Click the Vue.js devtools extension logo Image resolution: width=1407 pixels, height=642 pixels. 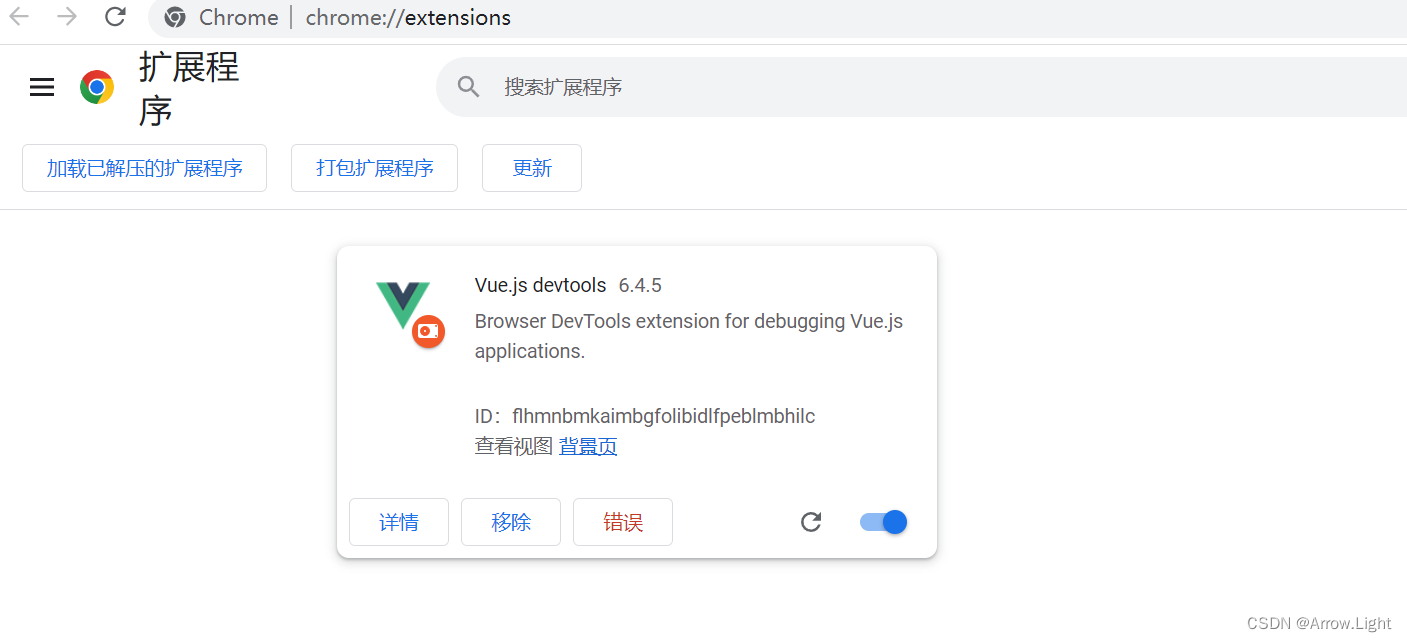[406, 310]
